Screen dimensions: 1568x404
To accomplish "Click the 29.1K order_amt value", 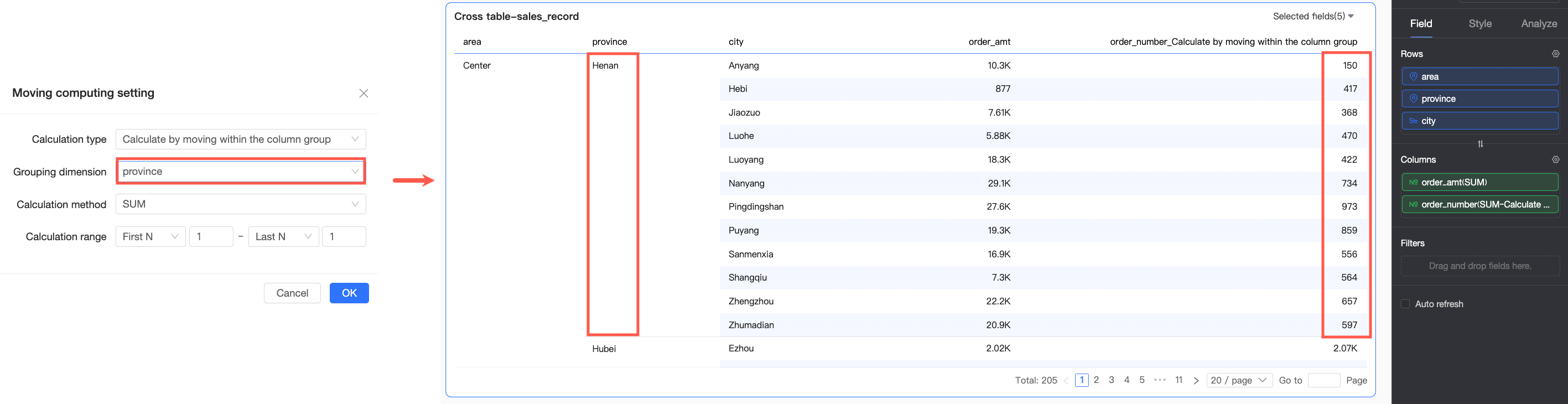I will point(998,183).
